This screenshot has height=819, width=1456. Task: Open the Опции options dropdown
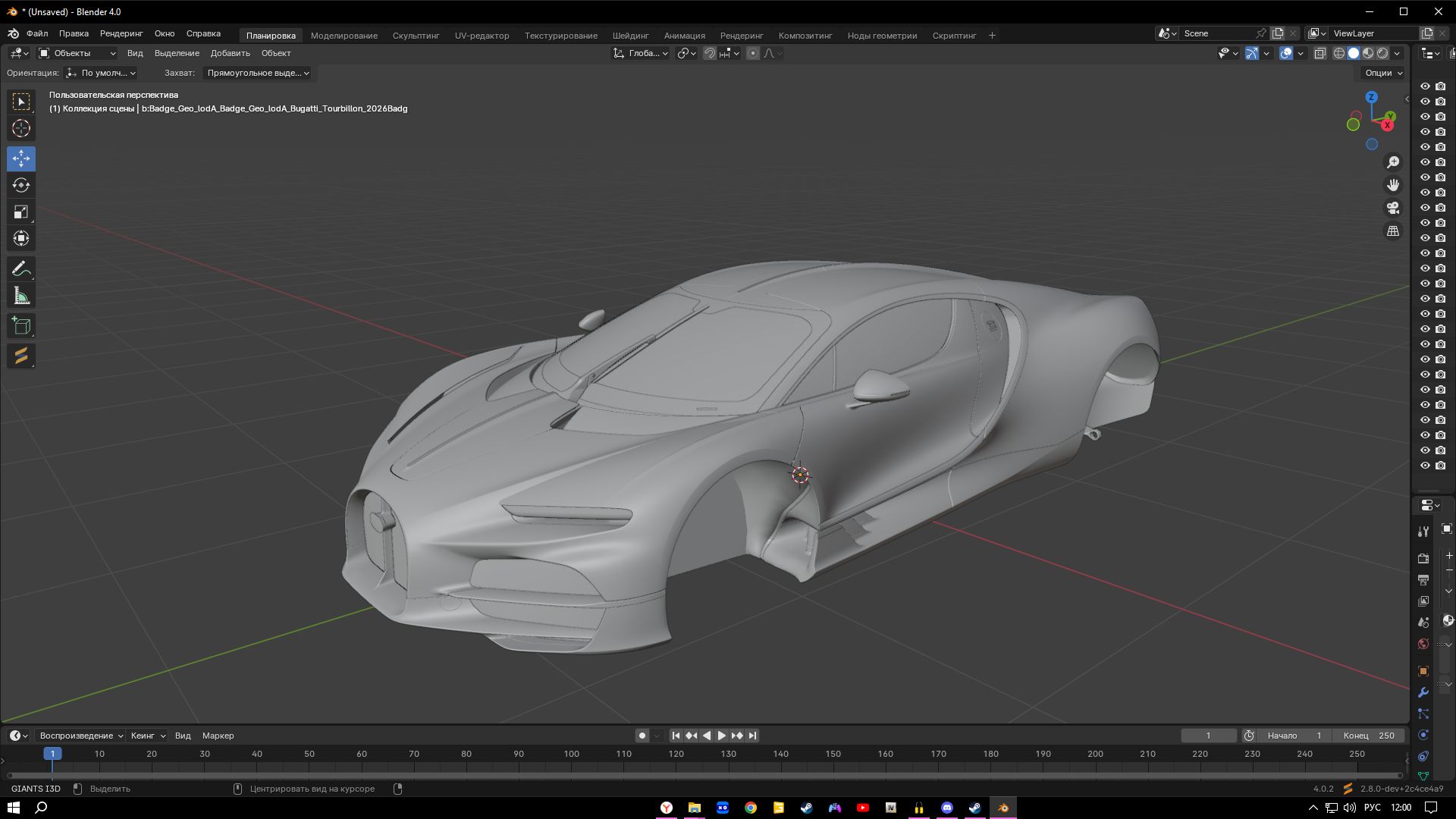(1383, 73)
